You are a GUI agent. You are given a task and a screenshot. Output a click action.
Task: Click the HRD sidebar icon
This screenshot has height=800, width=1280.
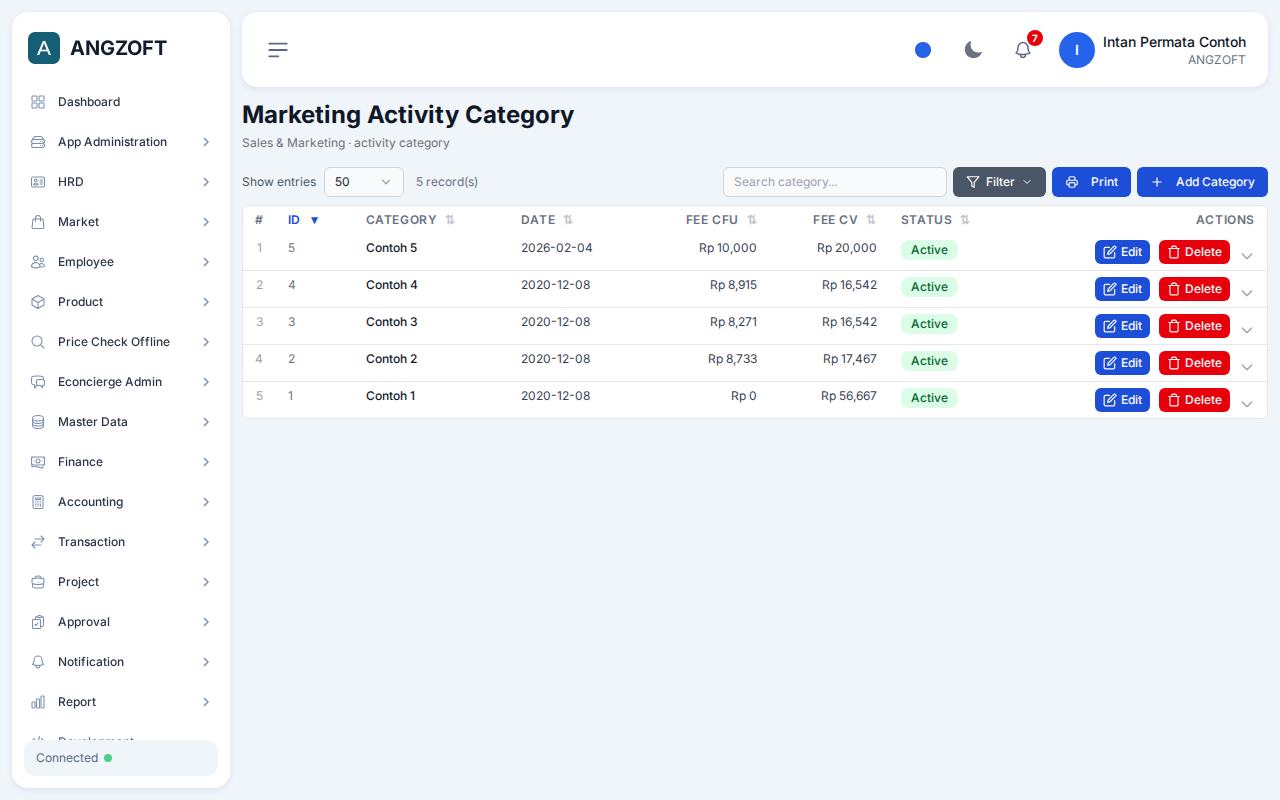click(38, 182)
